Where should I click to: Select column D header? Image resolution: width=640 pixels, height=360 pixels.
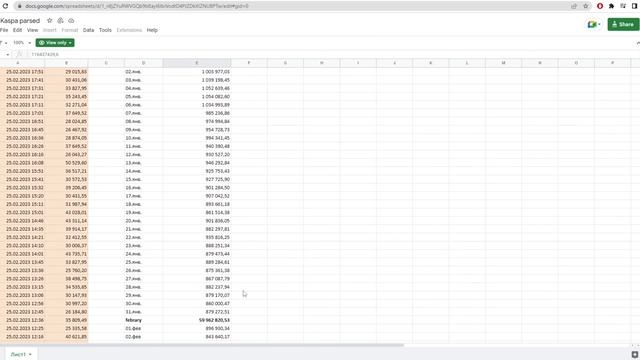click(x=143, y=63)
